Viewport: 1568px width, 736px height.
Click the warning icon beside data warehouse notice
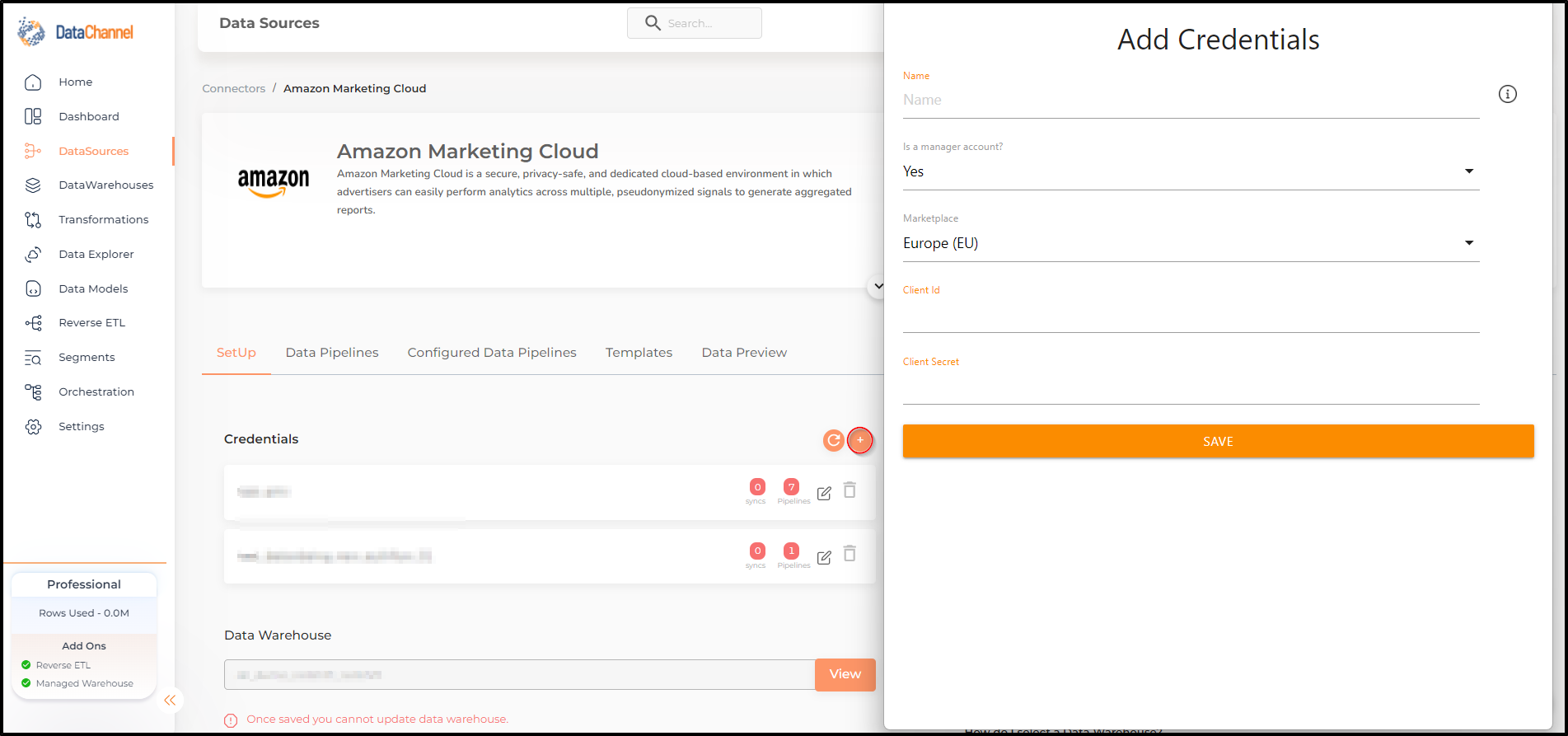[231, 720]
